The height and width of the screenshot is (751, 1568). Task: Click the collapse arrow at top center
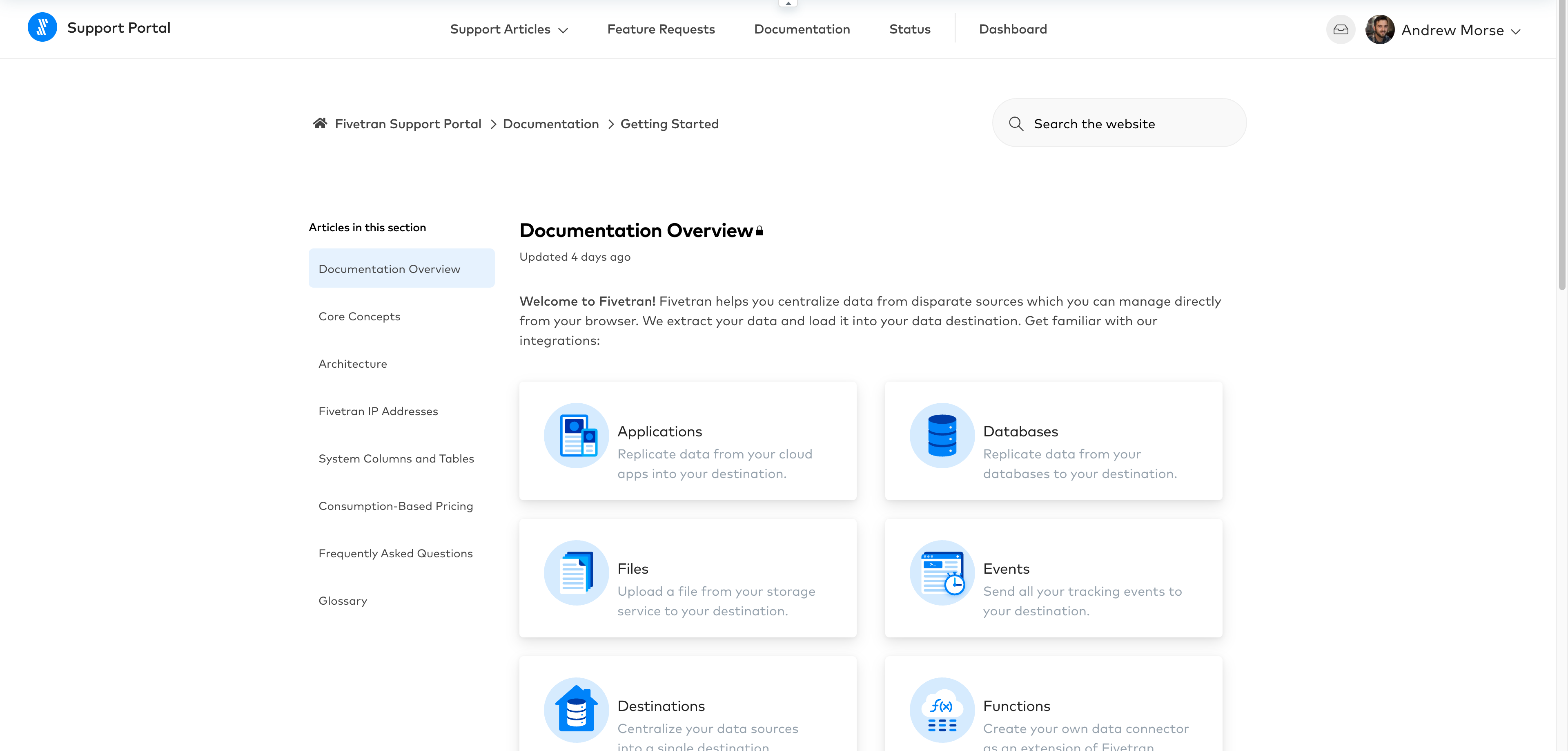pyautogui.click(x=788, y=4)
